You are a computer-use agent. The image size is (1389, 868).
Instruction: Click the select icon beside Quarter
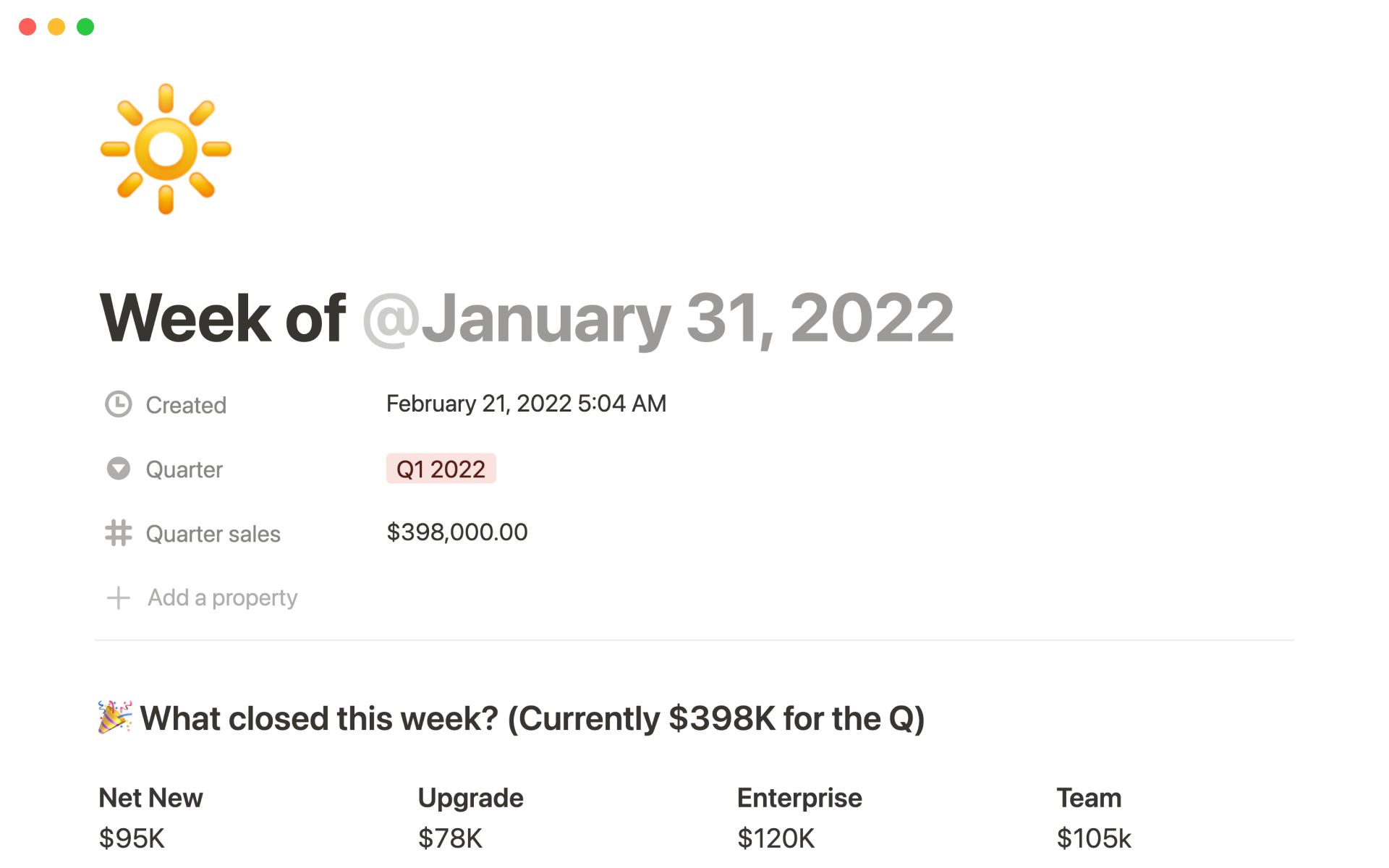pyautogui.click(x=118, y=469)
